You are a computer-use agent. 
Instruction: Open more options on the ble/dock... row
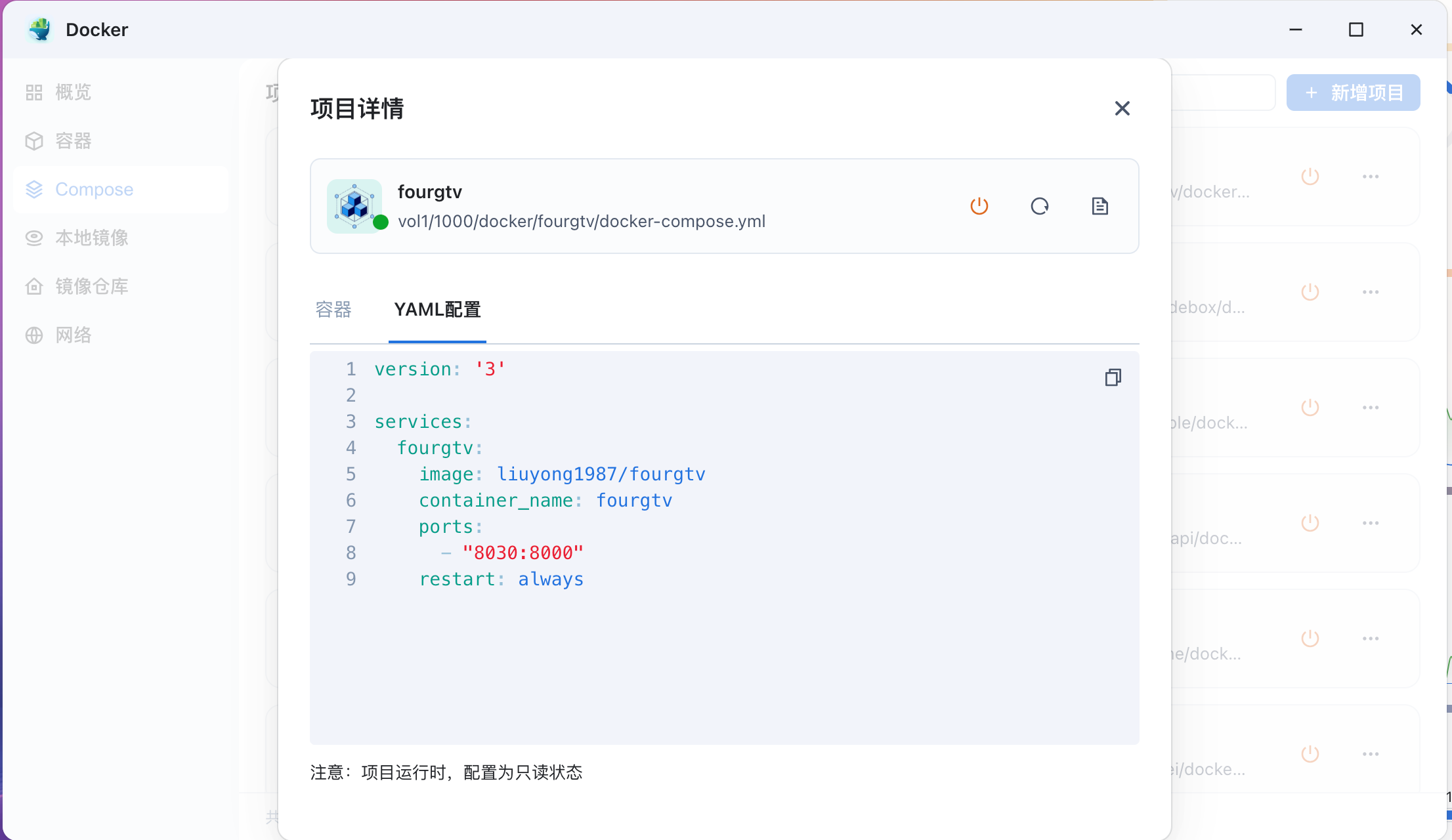click(x=1371, y=408)
